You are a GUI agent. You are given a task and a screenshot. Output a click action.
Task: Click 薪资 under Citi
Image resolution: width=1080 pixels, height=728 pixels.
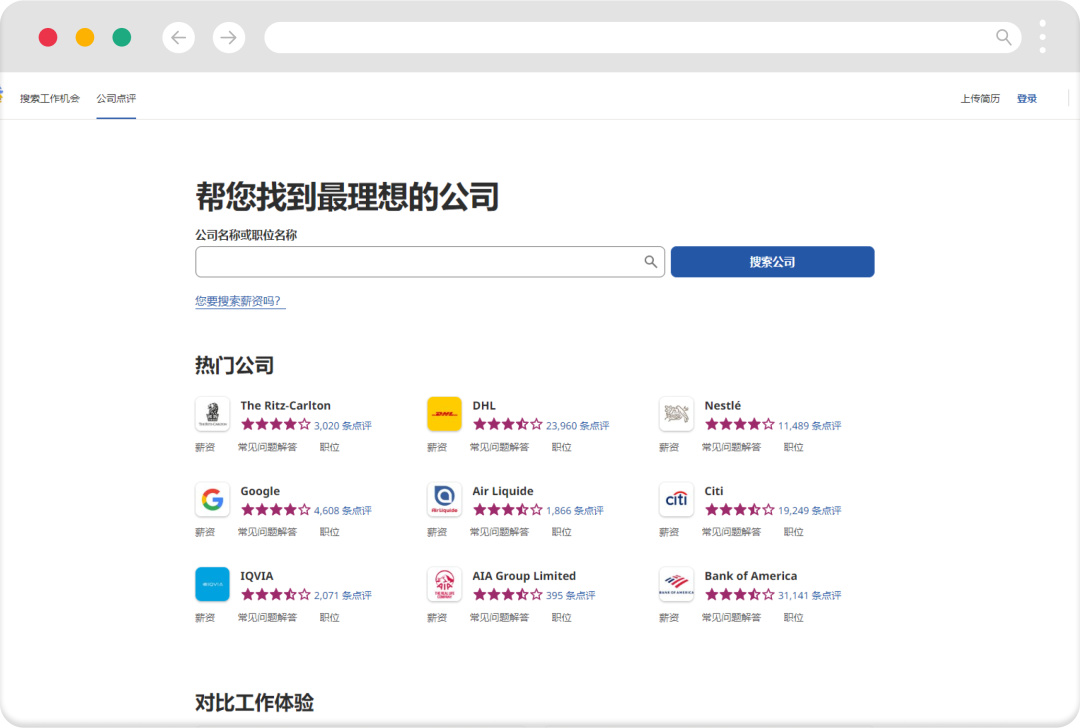669,532
